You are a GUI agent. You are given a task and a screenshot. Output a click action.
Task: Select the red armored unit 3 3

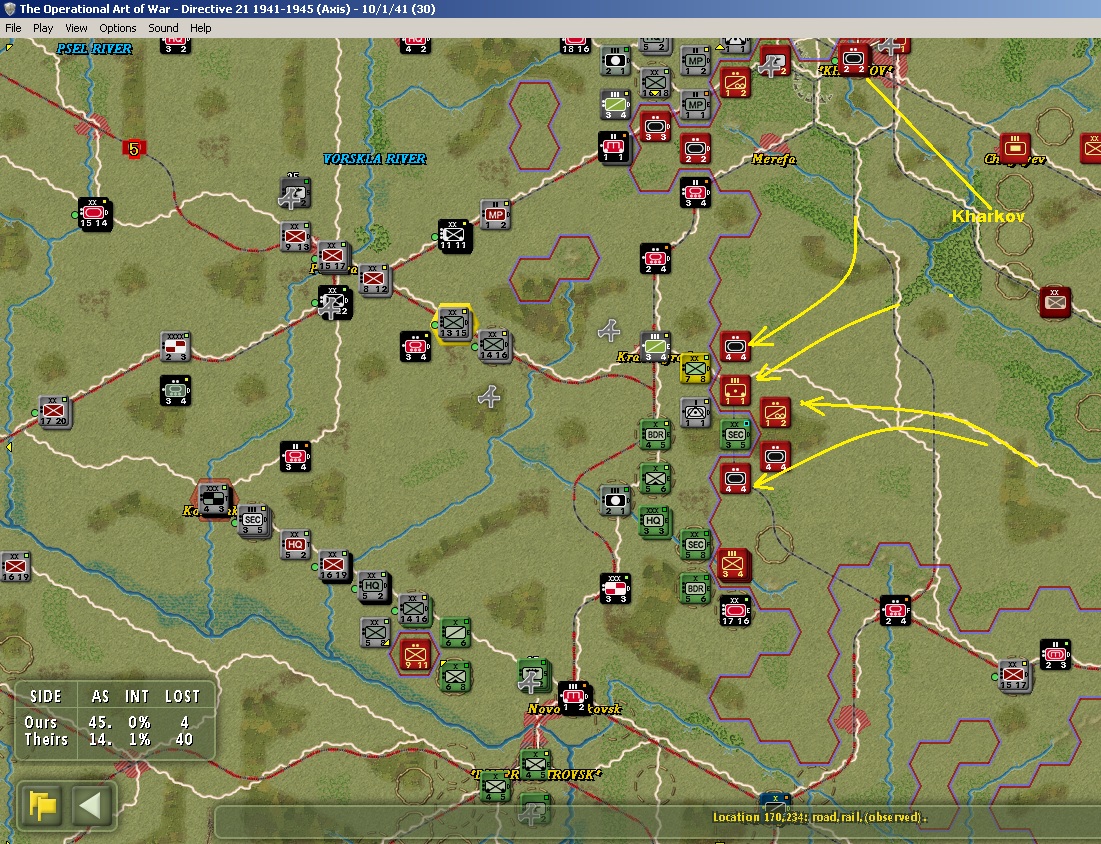tap(655, 128)
